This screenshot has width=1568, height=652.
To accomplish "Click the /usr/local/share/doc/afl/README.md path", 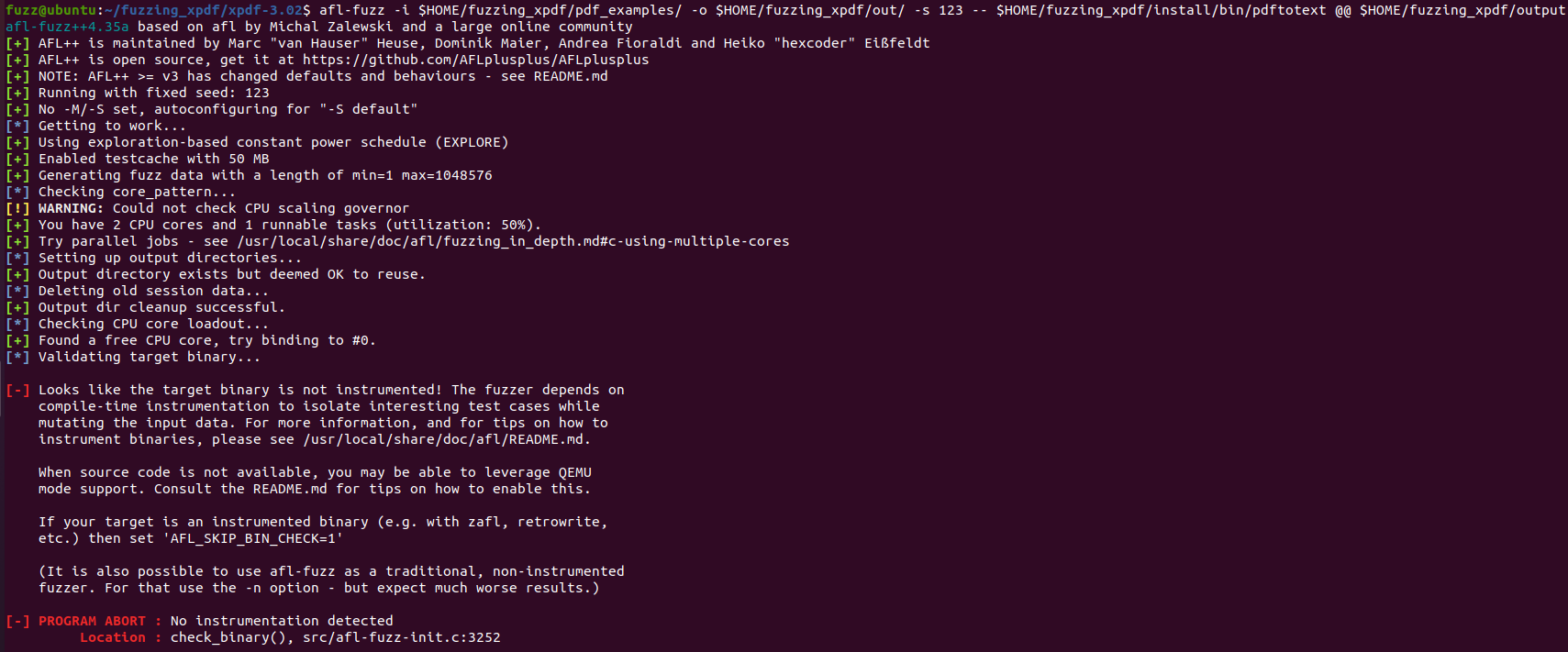I will [445, 439].
